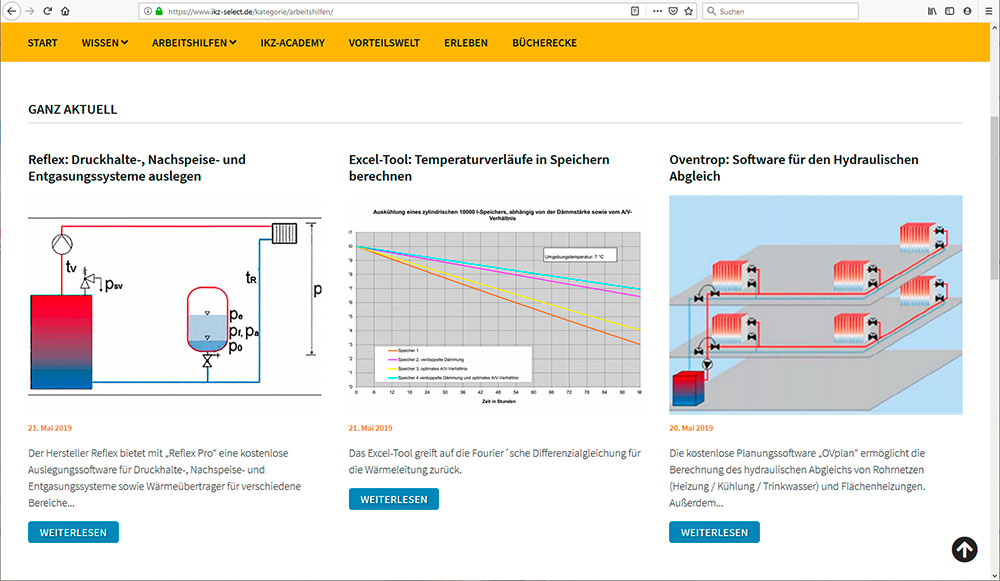The image size is (1000, 581).
Task: Click the 'GANZ AKTUELL' section heading
Action: (x=73, y=109)
